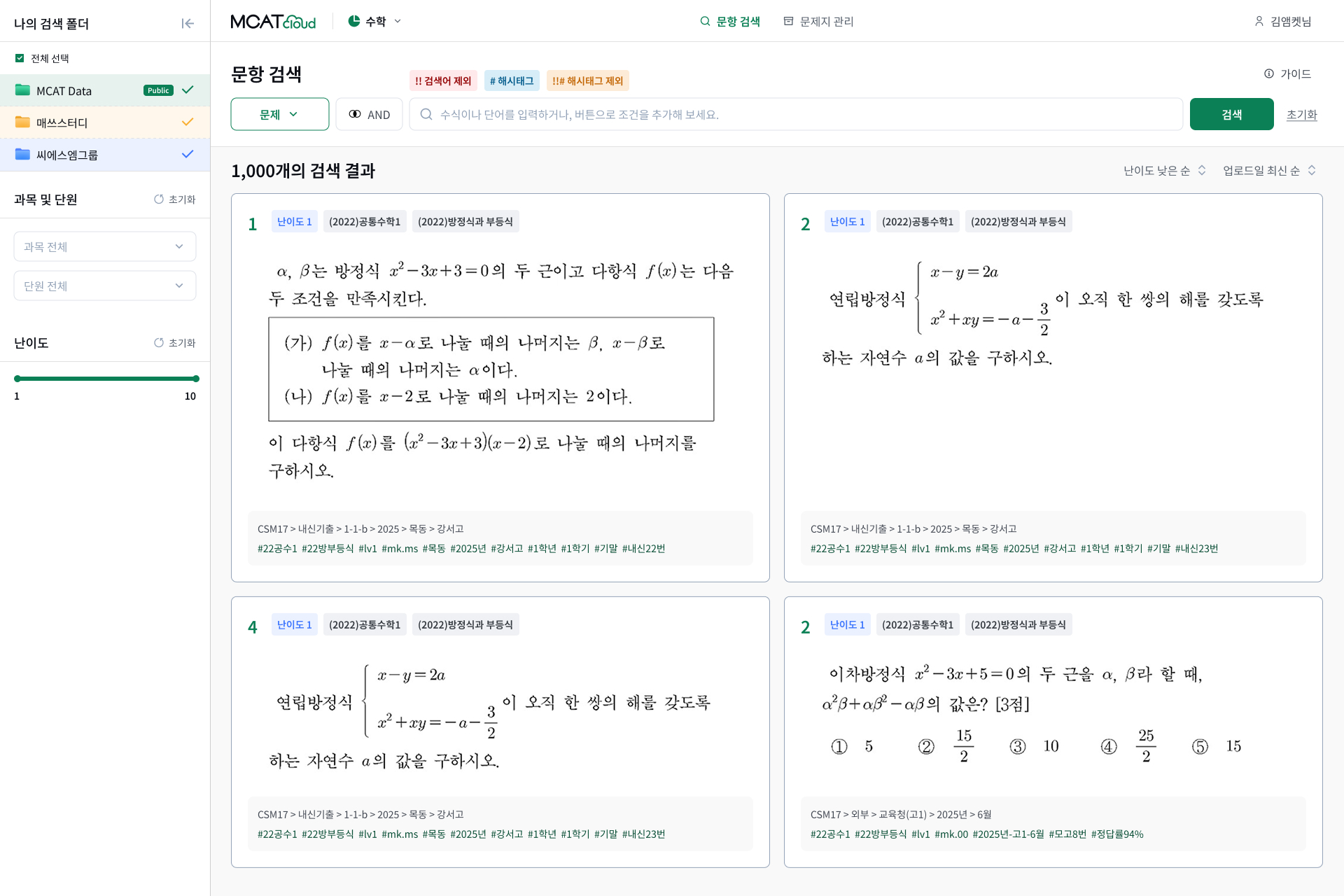Open the 김앰캣님 user profile icon
Image resolution: width=1344 pixels, height=896 pixels.
point(1259,21)
